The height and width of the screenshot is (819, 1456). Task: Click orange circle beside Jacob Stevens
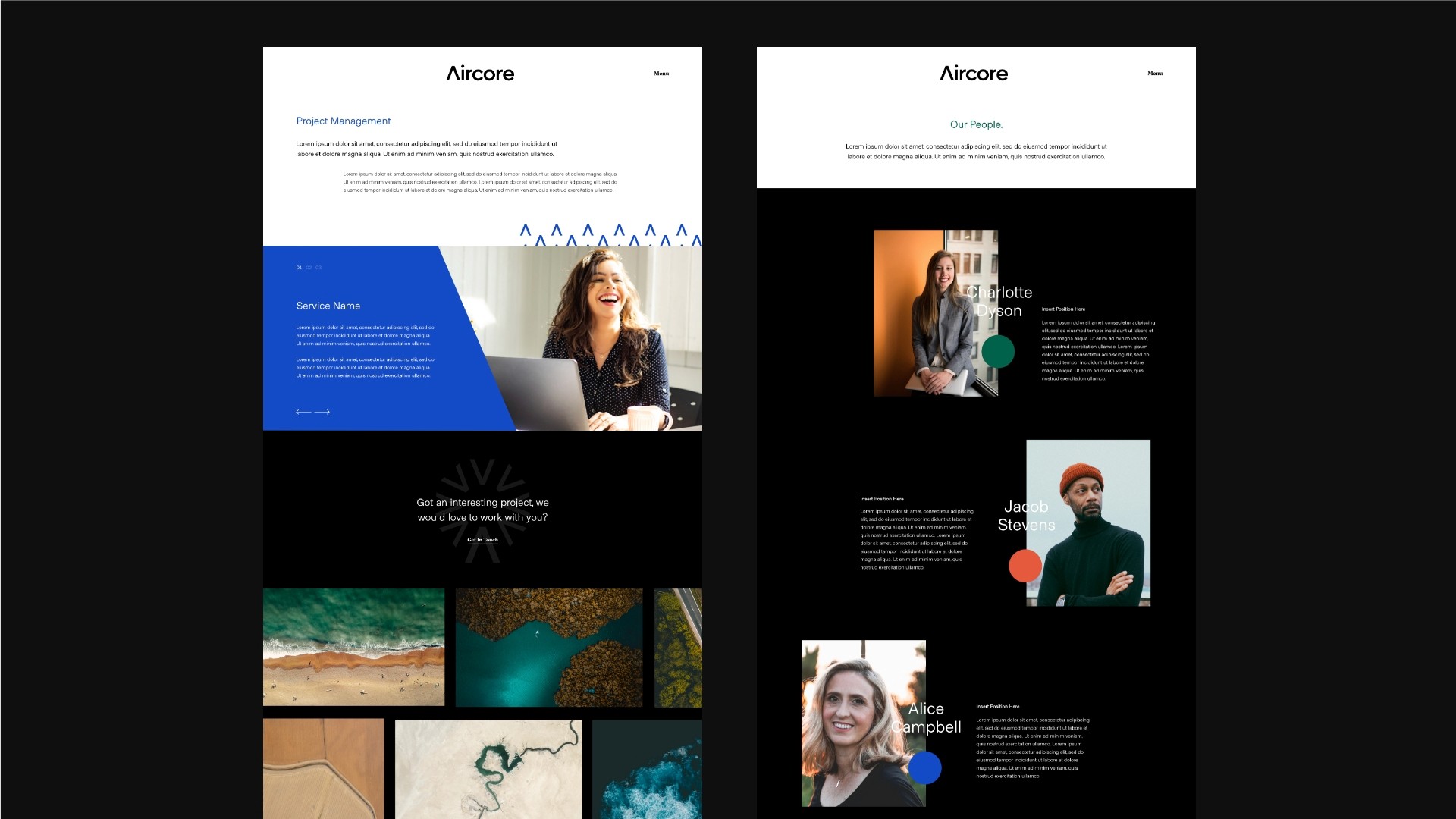click(x=1025, y=566)
